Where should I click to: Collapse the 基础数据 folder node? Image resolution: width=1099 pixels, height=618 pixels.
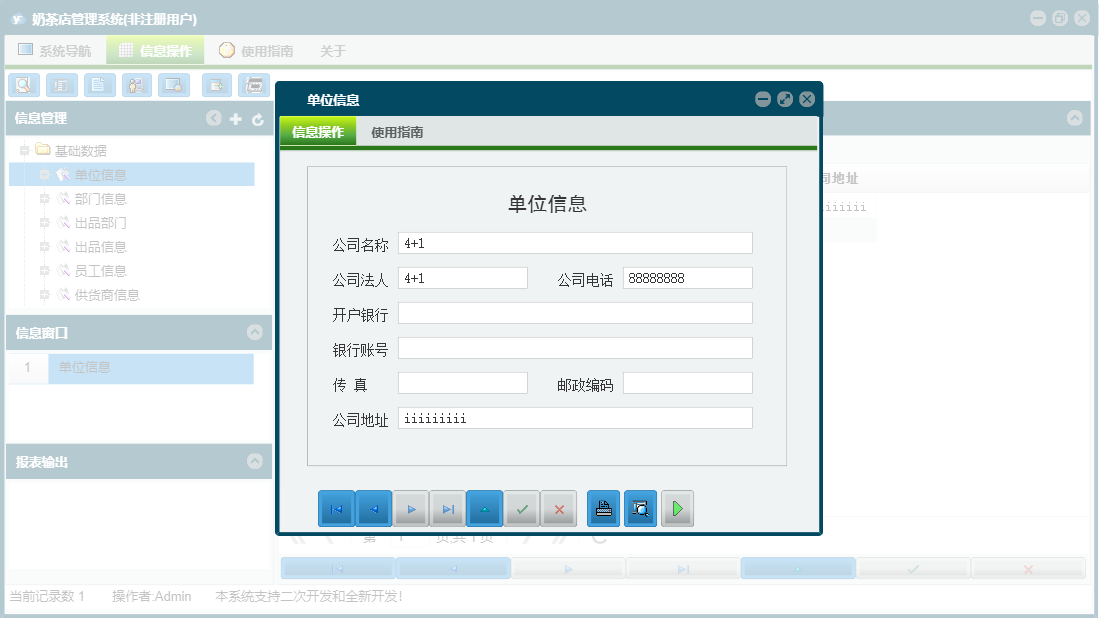click(27, 150)
